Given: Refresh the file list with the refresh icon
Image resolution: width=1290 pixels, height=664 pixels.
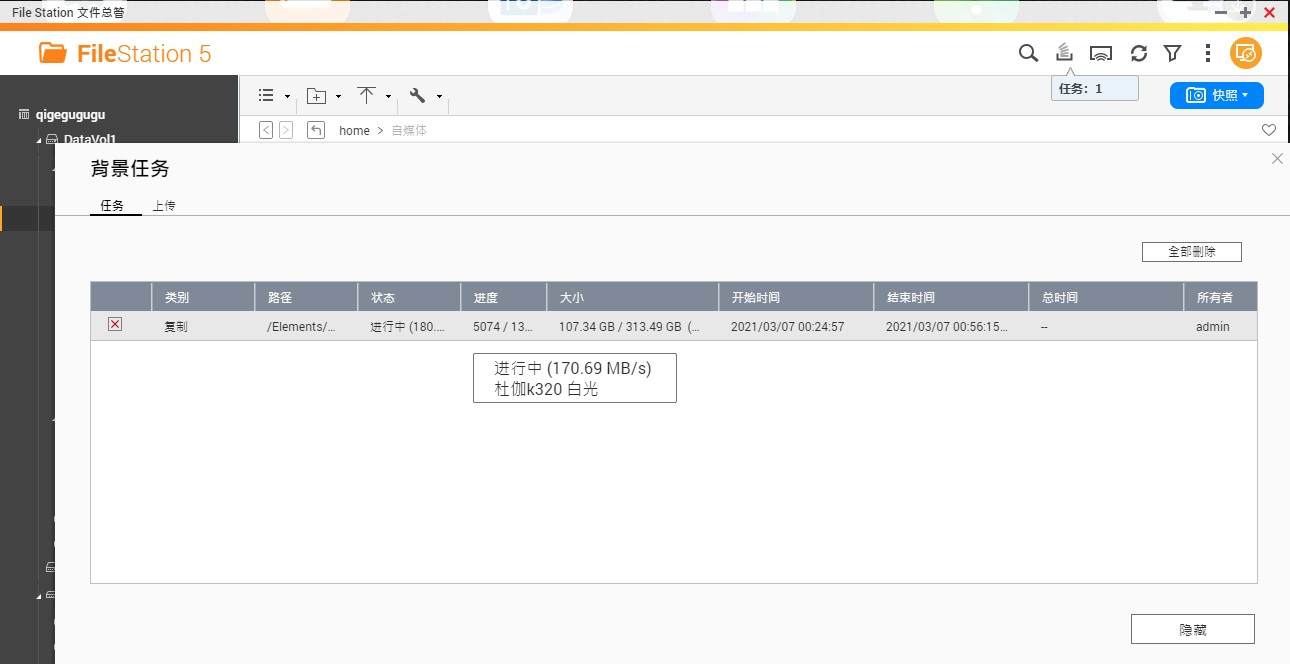Looking at the screenshot, I should pyautogui.click(x=1138, y=53).
